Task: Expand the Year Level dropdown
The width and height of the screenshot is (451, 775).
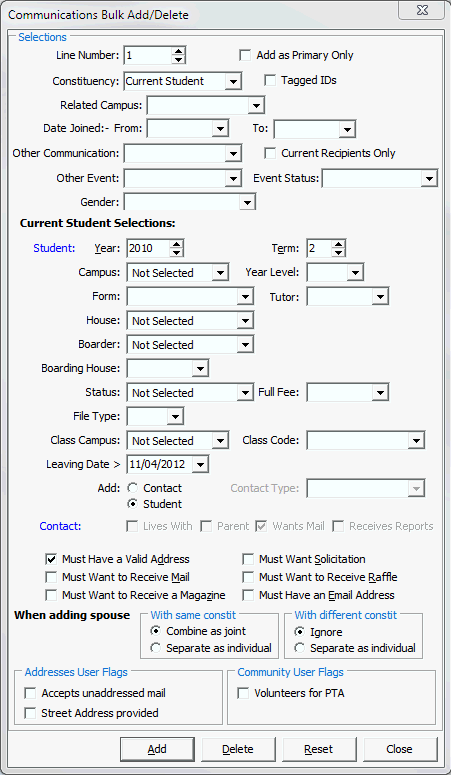Action: tap(355, 273)
